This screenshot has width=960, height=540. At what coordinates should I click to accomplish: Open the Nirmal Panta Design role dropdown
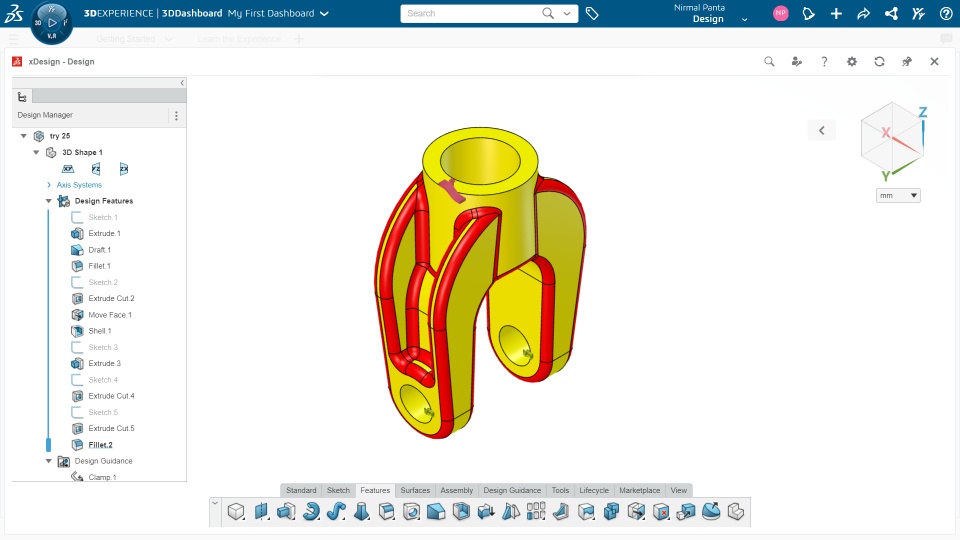(744, 20)
